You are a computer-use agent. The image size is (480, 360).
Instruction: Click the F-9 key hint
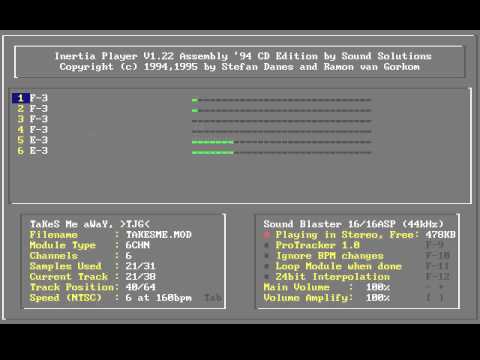pyautogui.click(x=434, y=245)
